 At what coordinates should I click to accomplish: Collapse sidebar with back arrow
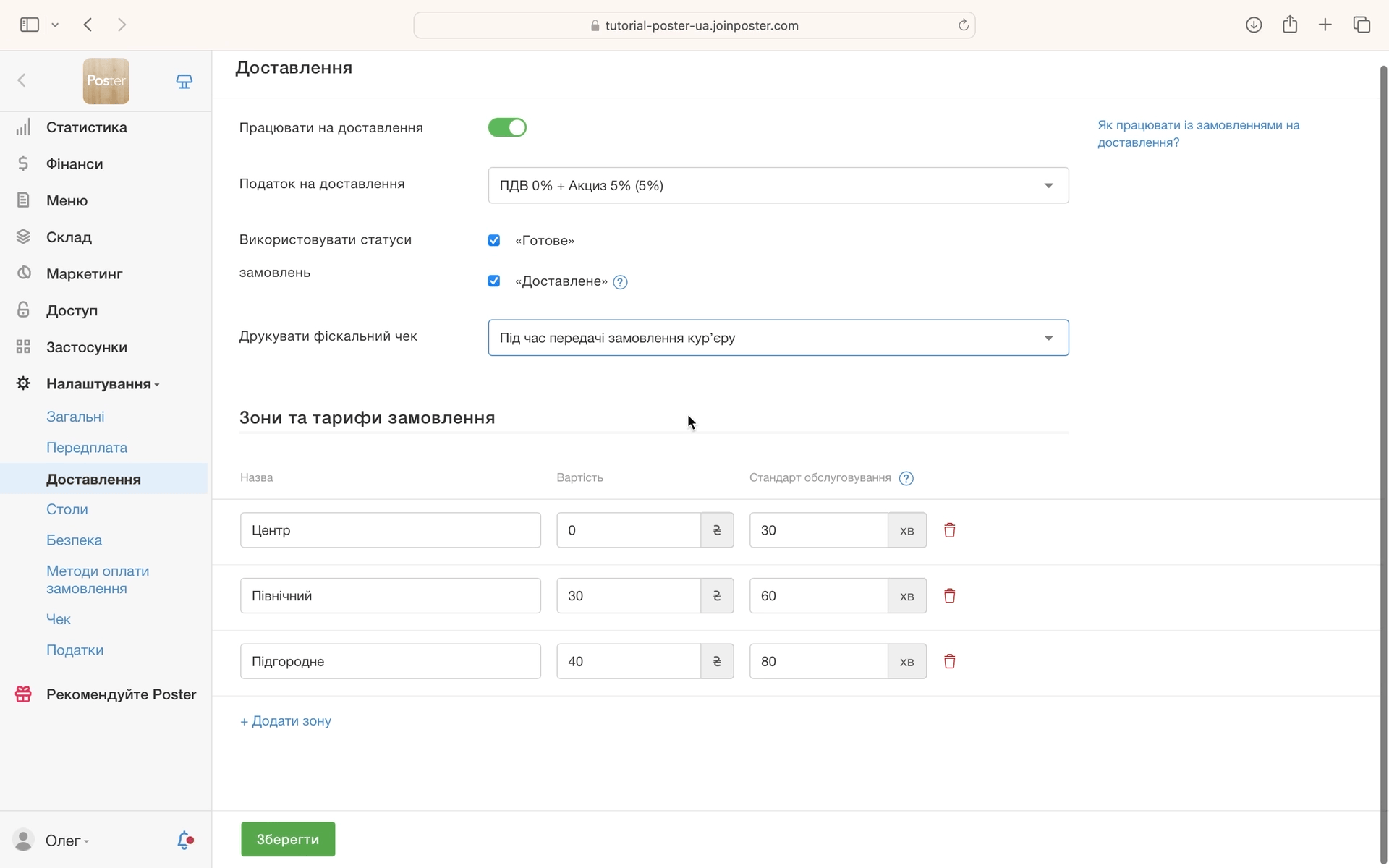[22, 80]
